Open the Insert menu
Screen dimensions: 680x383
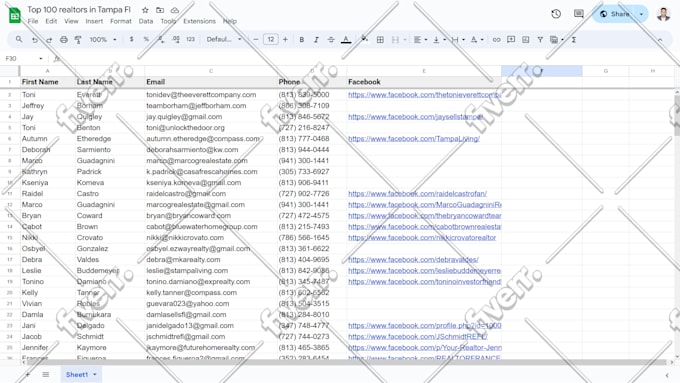[x=94, y=21]
